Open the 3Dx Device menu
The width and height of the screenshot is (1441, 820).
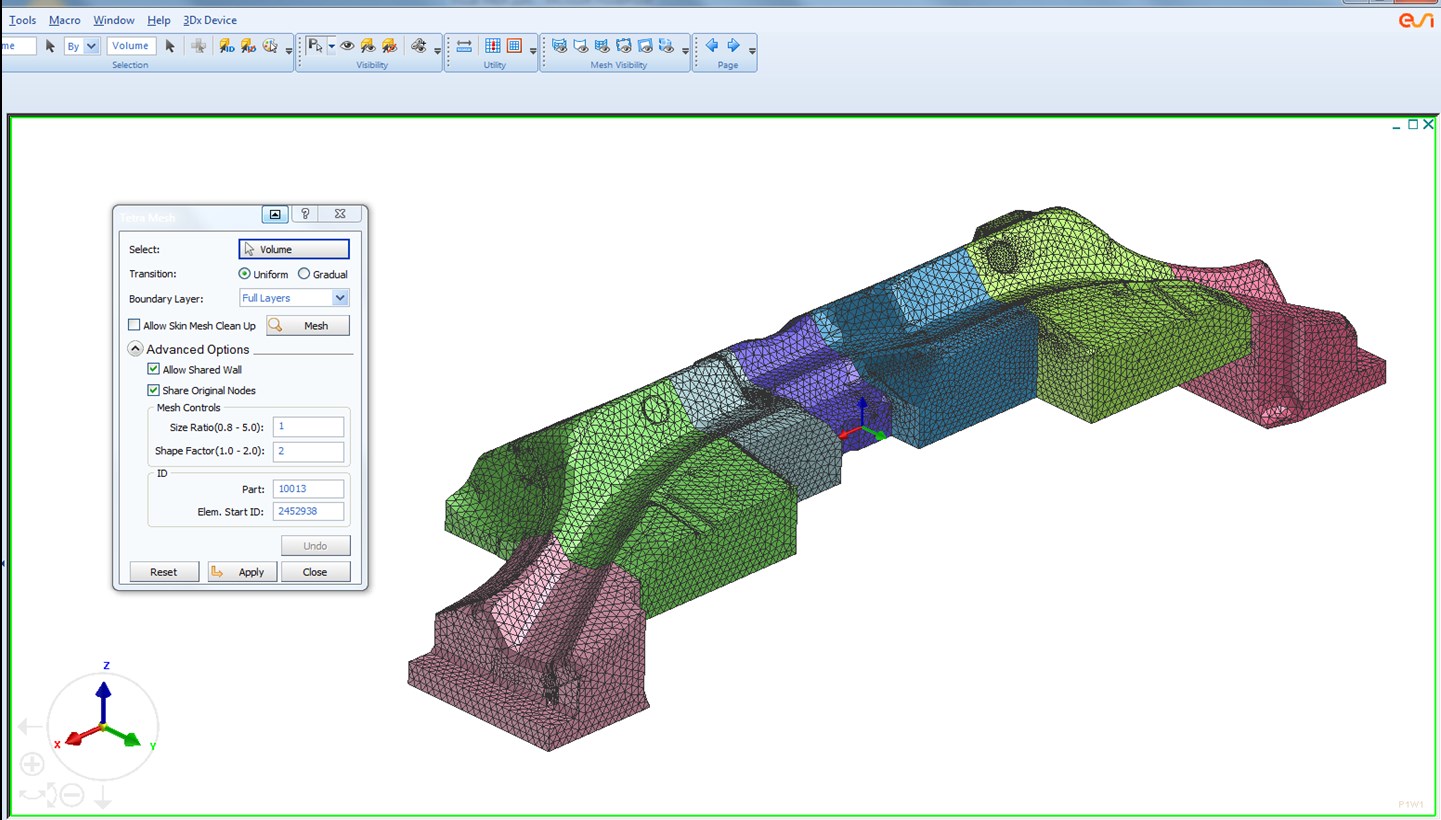(210, 20)
